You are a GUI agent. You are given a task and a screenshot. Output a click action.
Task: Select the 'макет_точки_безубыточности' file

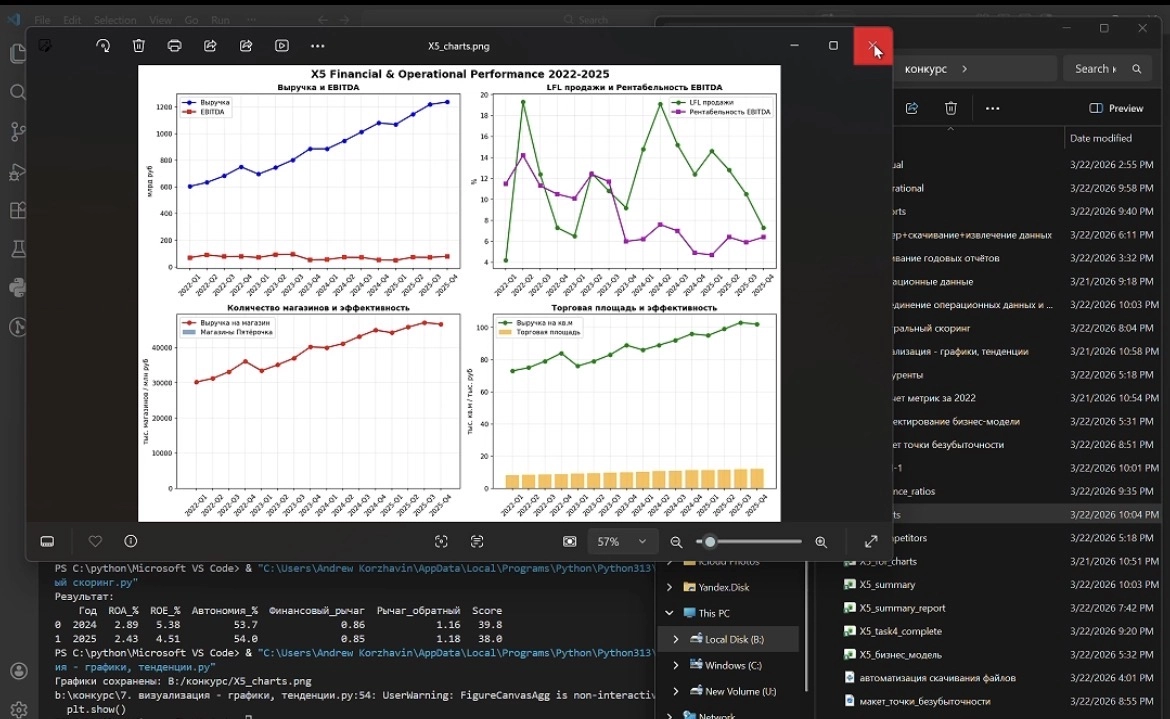click(925, 701)
